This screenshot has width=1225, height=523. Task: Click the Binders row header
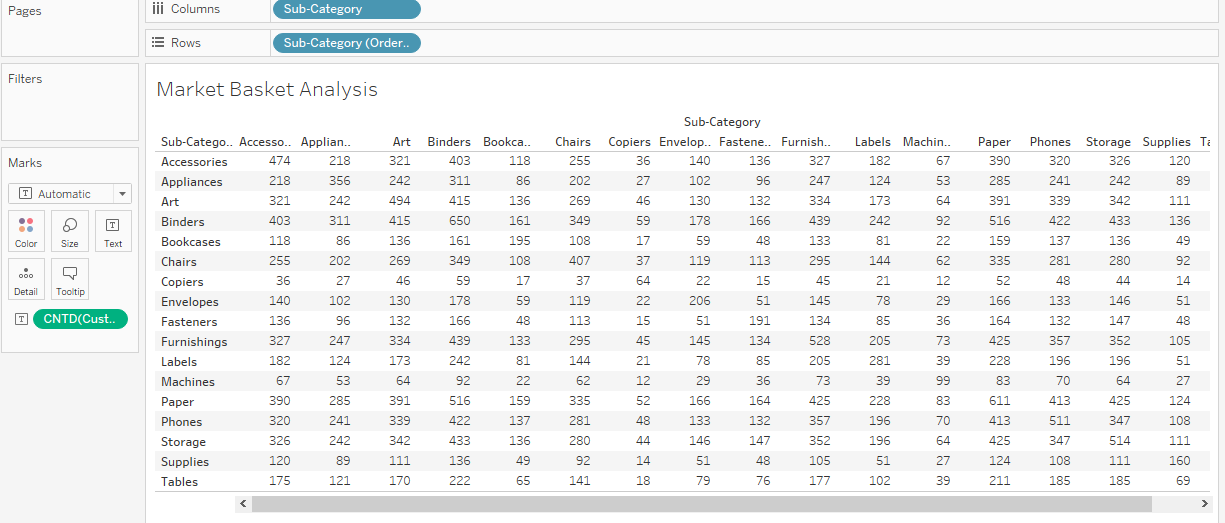pyautogui.click(x=183, y=222)
